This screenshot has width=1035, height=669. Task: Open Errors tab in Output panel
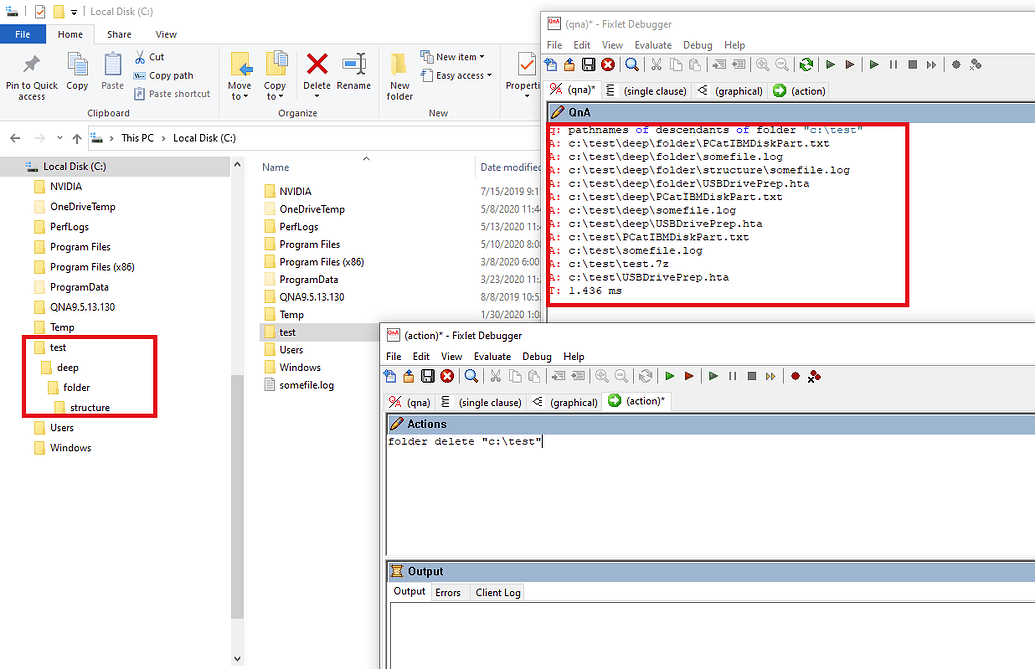448,592
